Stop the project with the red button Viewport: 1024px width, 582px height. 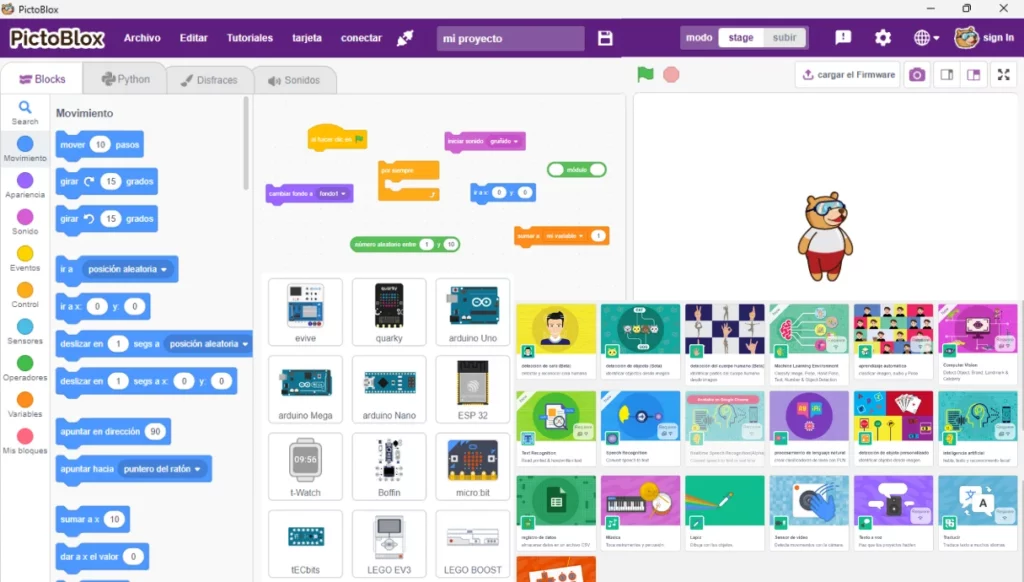coord(671,74)
